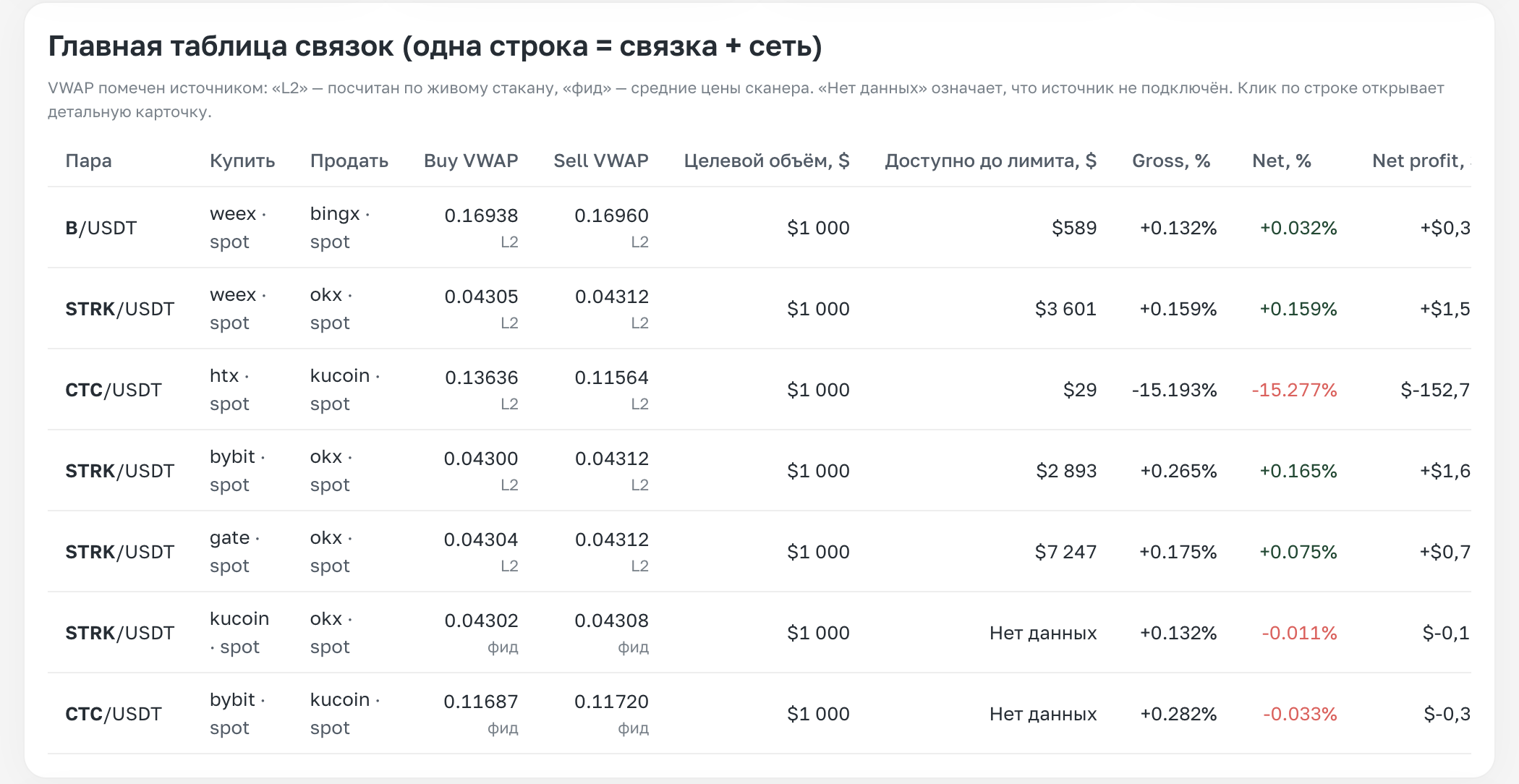Select the sell VWAP value 0.16960
The width and height of the screenshot is (1519, 784).
(x=611, y=216)
